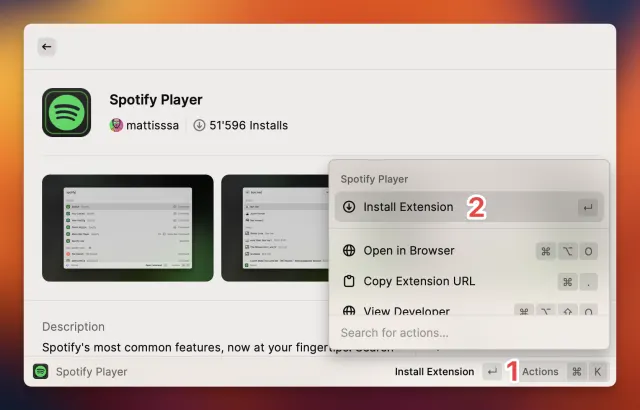Go back using the arrow button
Viewport: 640px width, 410px height.
[x=47, y=47]
